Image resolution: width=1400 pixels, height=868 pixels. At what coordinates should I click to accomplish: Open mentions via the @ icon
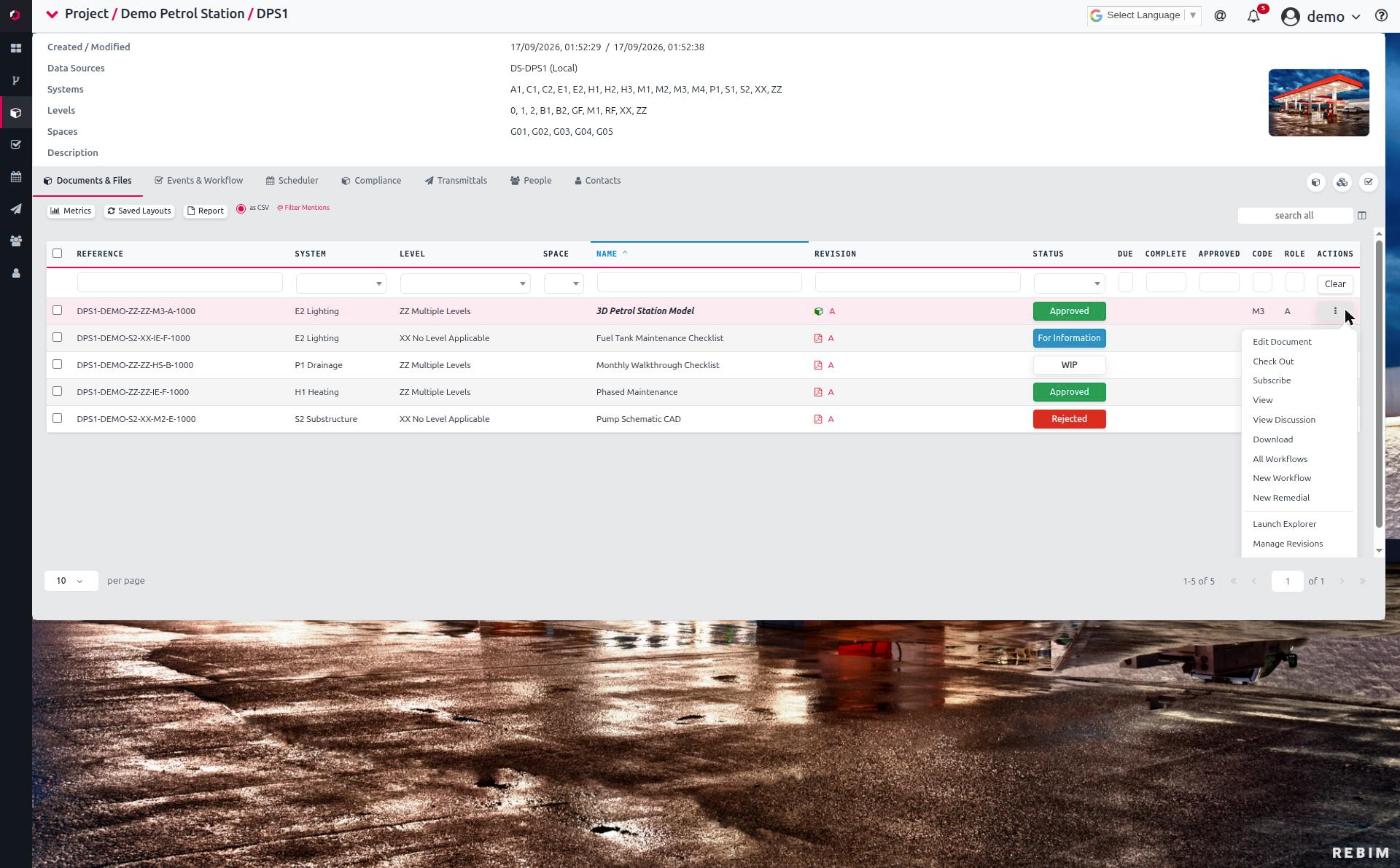click(1220, 16)
